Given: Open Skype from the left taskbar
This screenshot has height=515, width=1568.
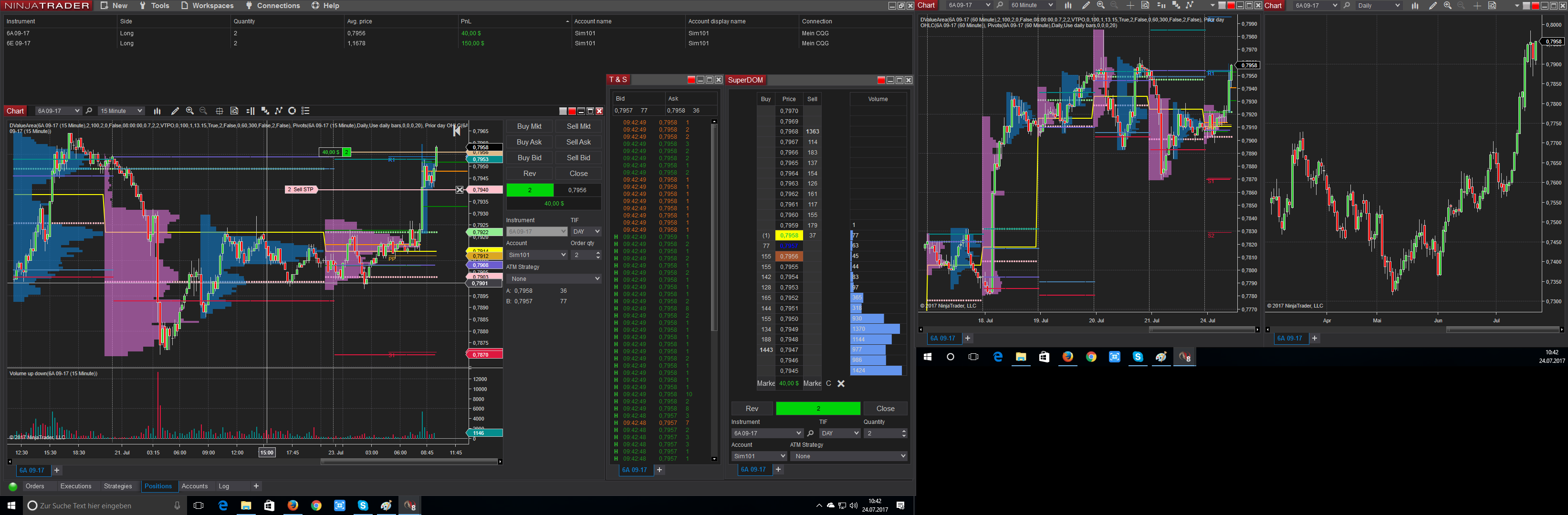Looking at the screenshot, I should 363,505.
